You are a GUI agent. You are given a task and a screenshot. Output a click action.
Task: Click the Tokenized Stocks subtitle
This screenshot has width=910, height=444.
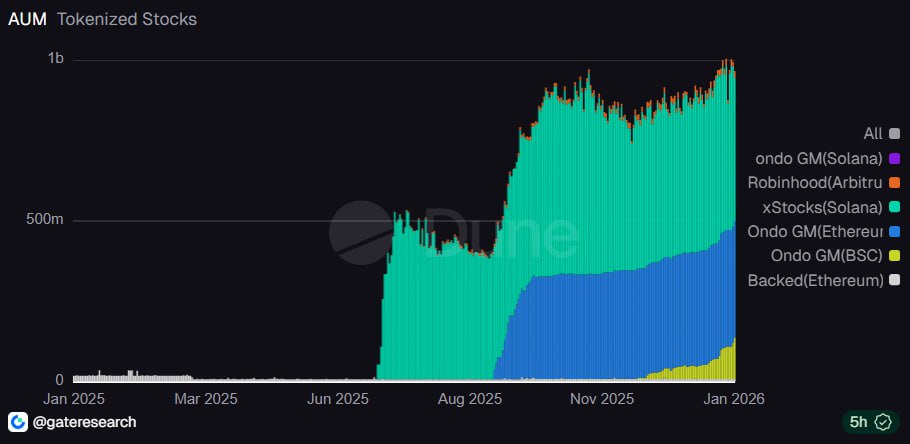pyautogui.click(x=127, y=19)
